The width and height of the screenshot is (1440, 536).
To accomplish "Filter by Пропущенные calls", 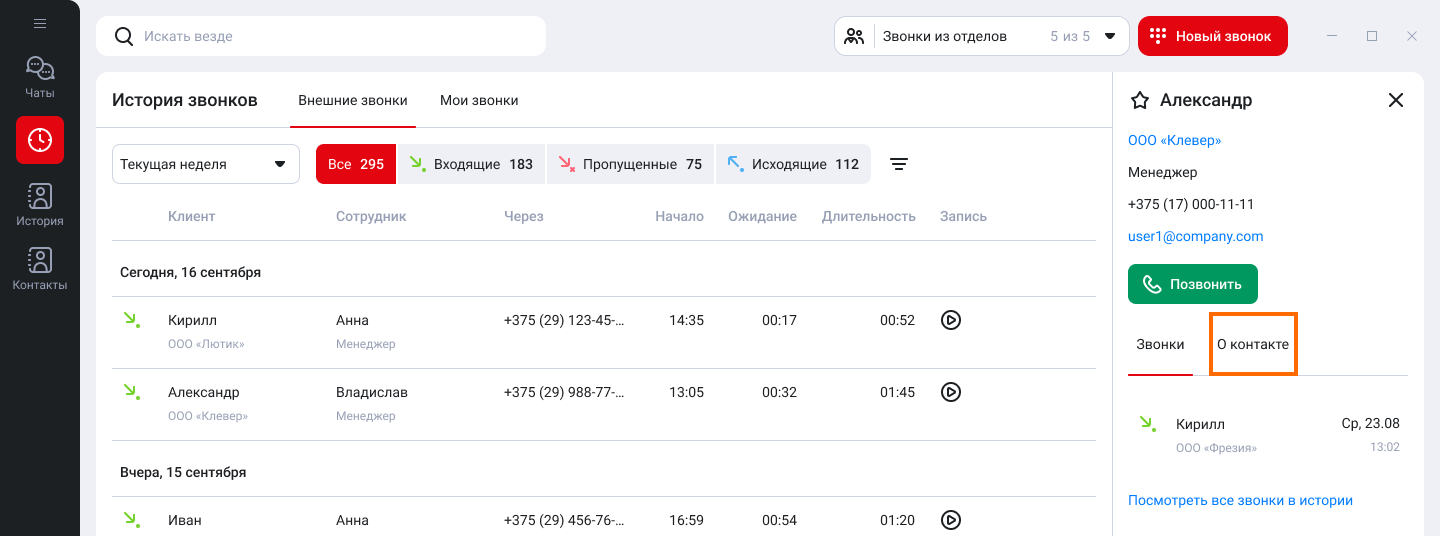I will coord(630,164).
